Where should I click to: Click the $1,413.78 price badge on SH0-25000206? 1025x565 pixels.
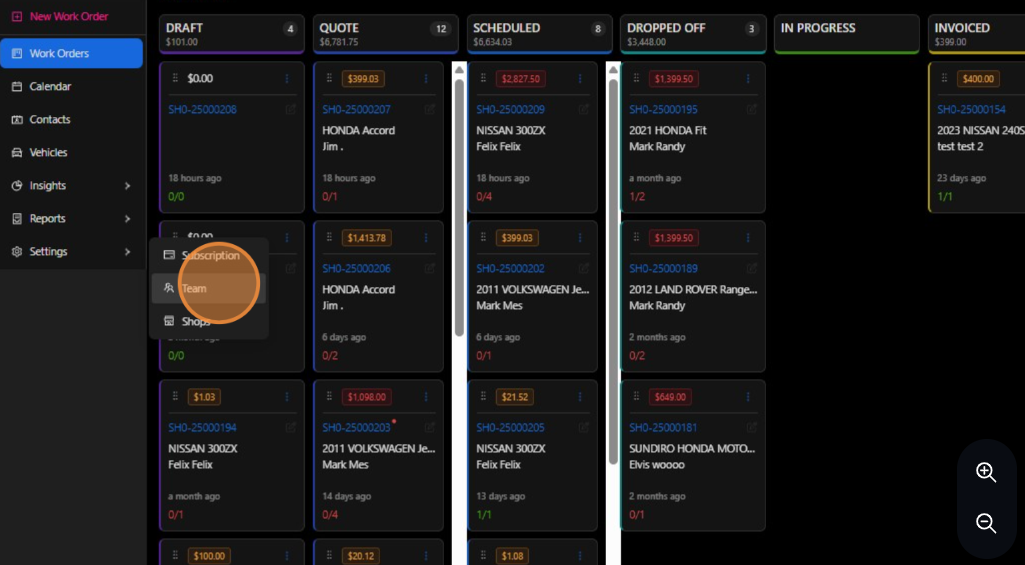[367, 238]
